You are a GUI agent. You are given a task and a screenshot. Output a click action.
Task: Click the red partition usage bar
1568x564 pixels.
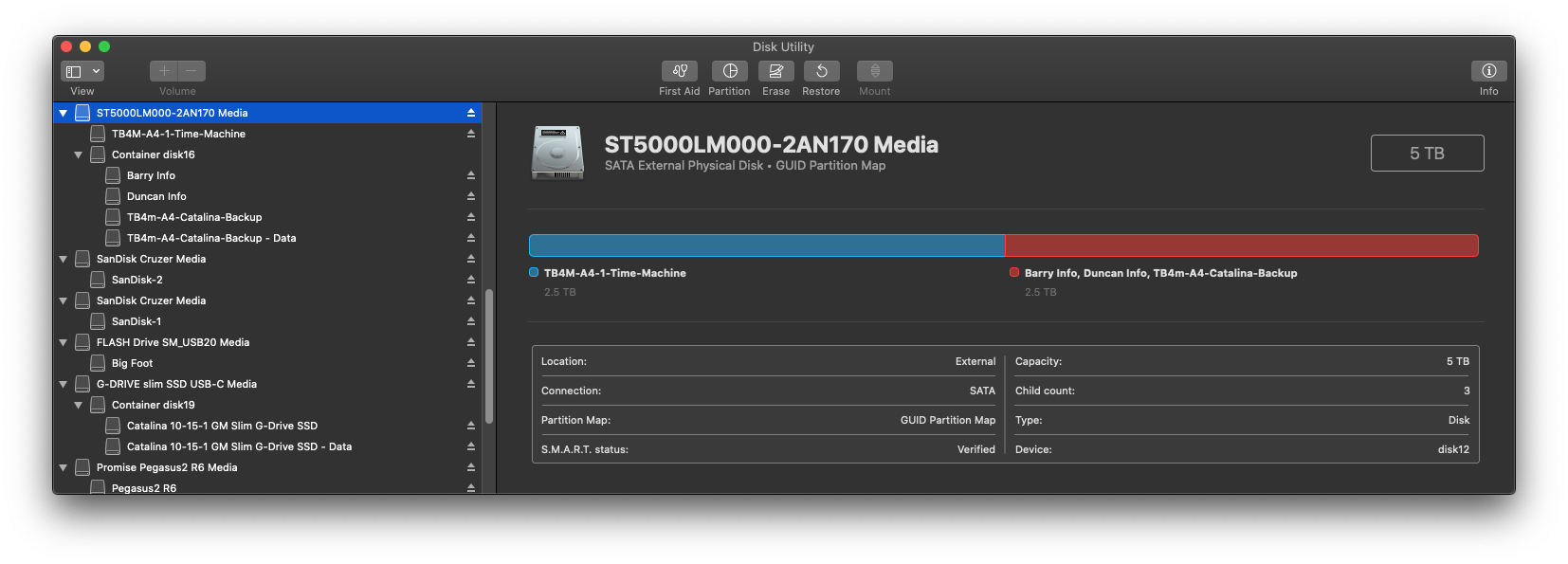1242,246
